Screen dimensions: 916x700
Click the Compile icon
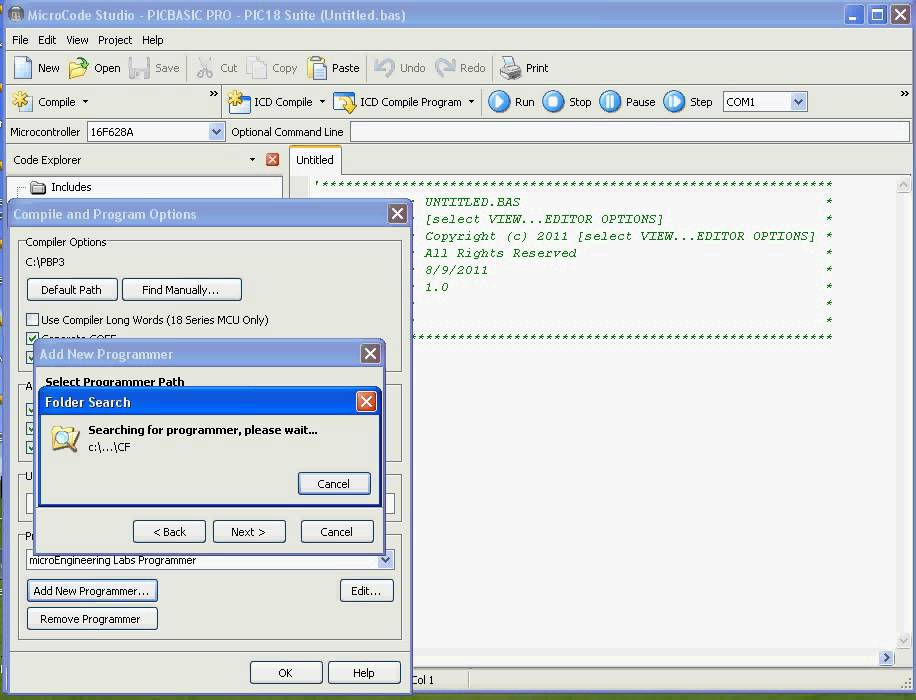pos(22,101)
